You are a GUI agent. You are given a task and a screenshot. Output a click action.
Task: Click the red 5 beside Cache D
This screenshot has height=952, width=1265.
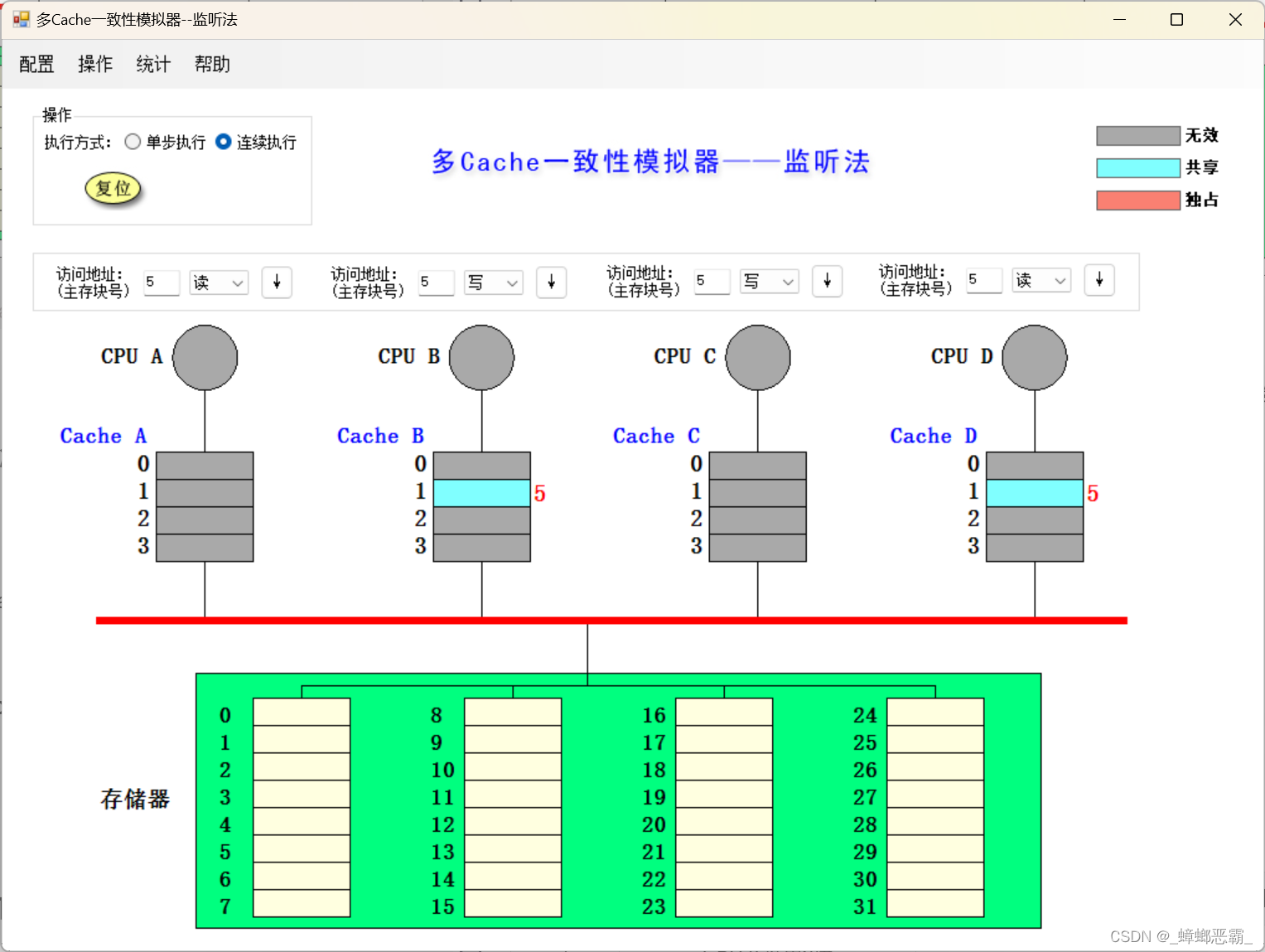tap(1093, 494)
